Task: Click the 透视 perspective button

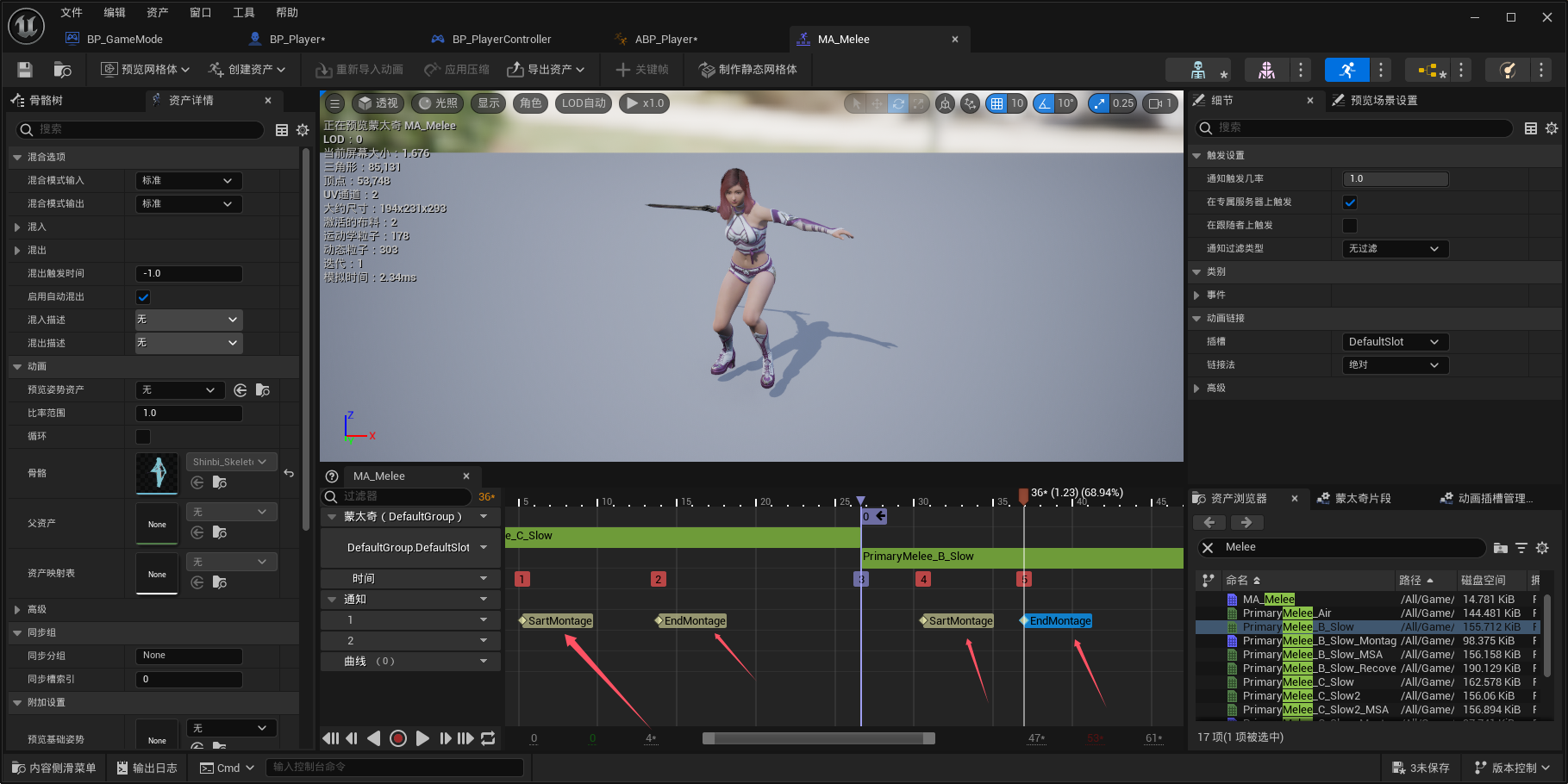Action: [x=378, y=103]
